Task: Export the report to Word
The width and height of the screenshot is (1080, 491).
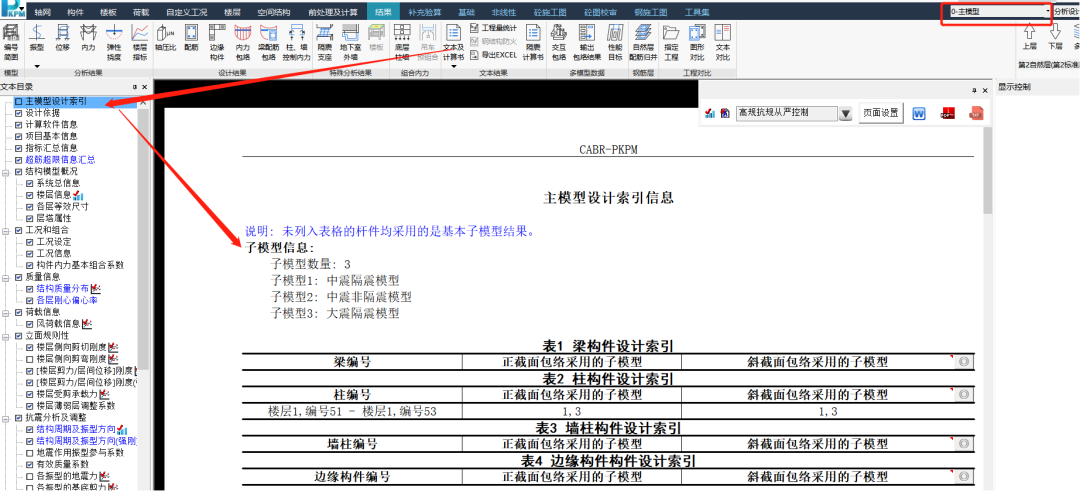Action: tap(918, 114)
